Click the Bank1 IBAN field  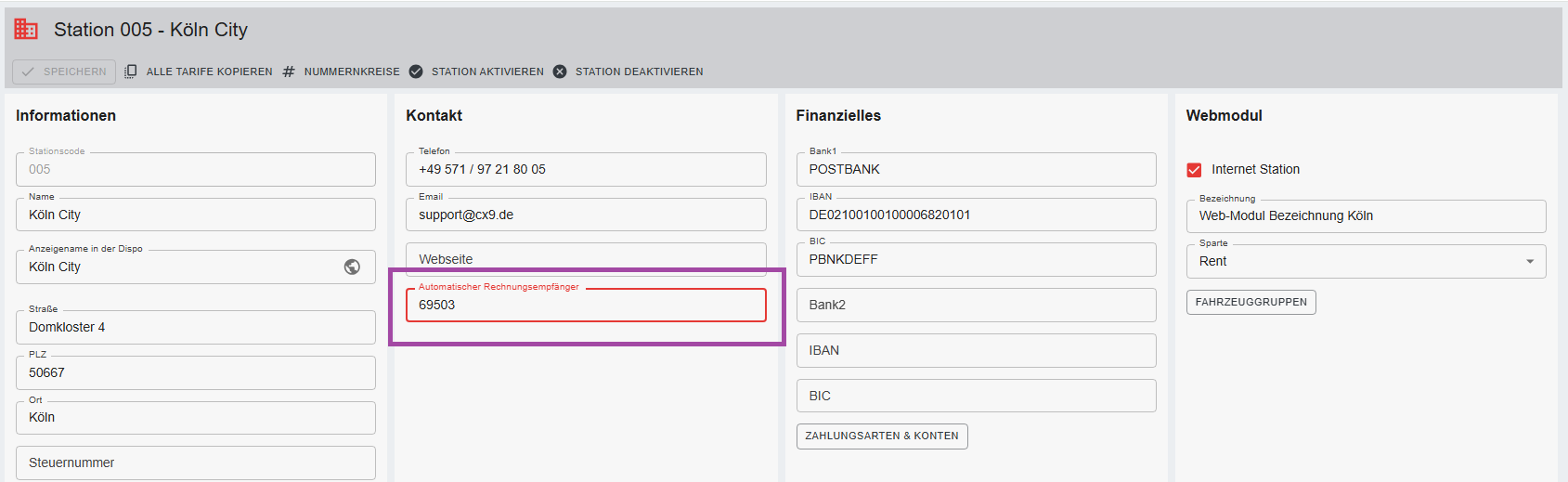click(x=975, y=215)
